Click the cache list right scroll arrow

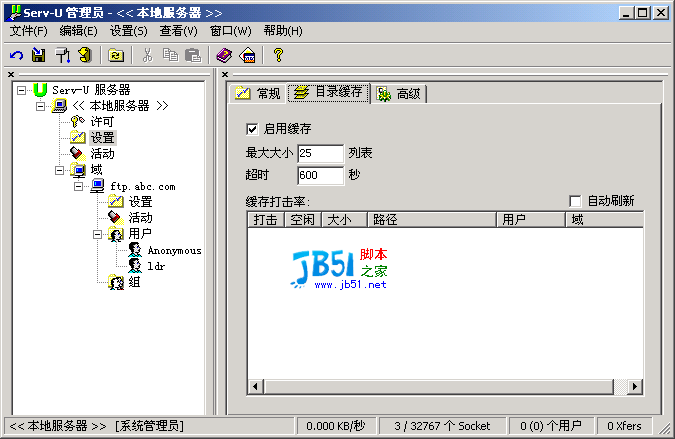click(x=635, y=386)
